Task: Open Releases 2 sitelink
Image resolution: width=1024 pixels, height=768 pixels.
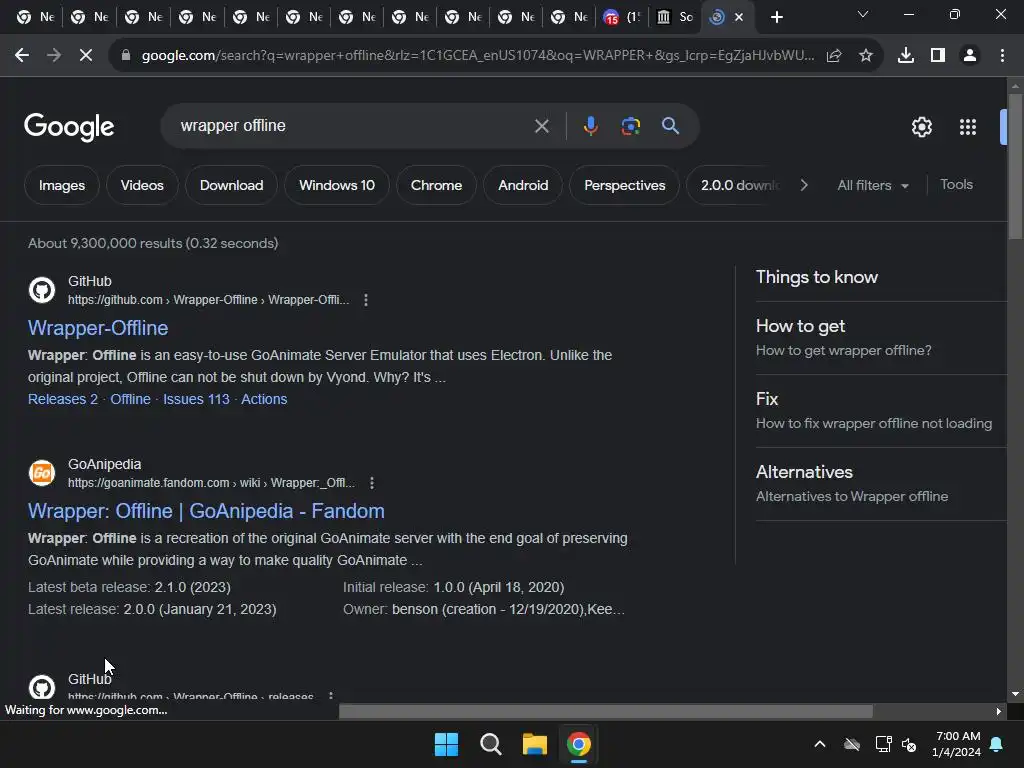Action: 63,399
